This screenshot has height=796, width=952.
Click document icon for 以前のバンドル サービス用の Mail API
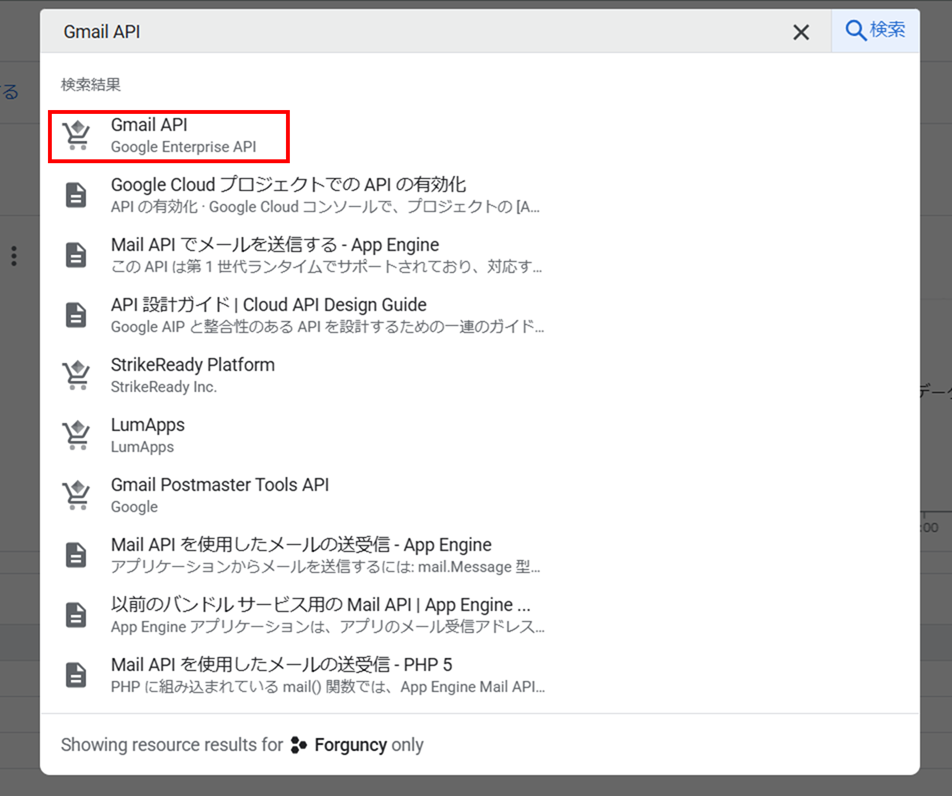(76, 615)
